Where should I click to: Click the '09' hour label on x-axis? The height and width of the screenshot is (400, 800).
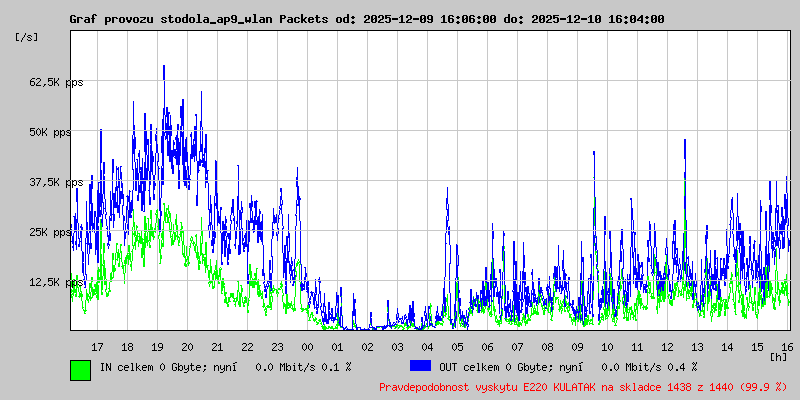click(578, 347)
